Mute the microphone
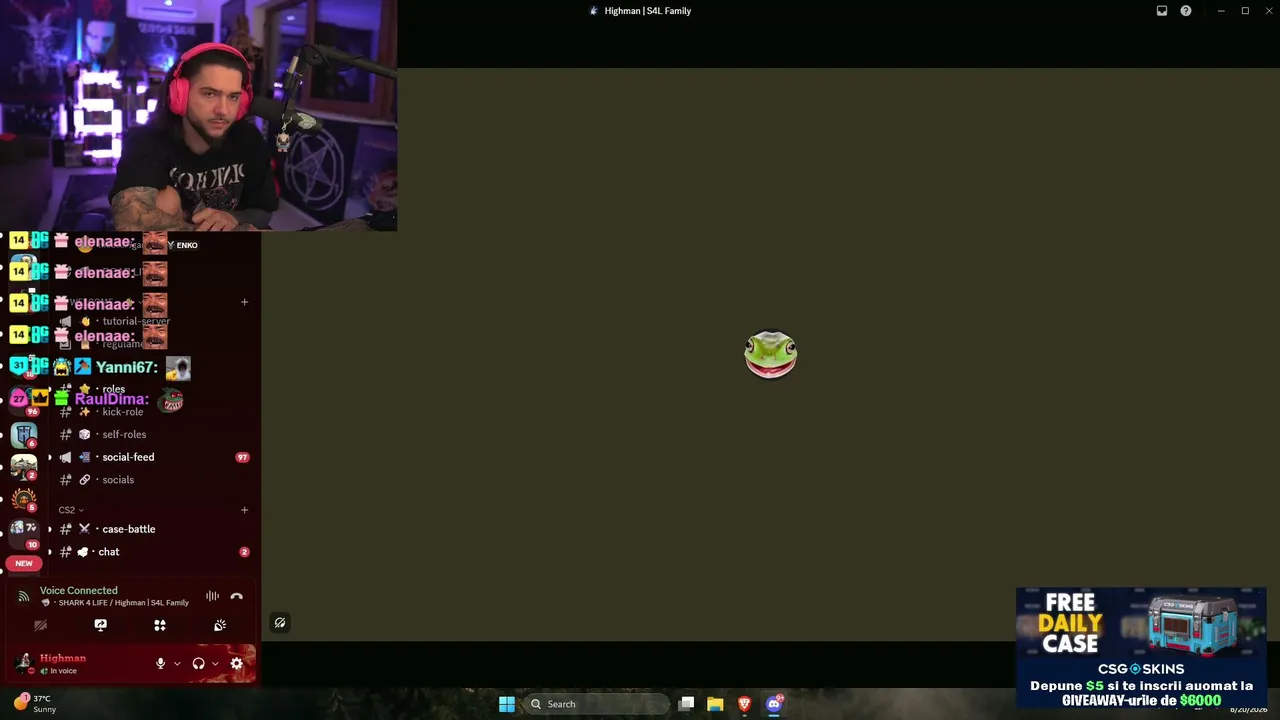1280x720 pixels. pos(160,663)
